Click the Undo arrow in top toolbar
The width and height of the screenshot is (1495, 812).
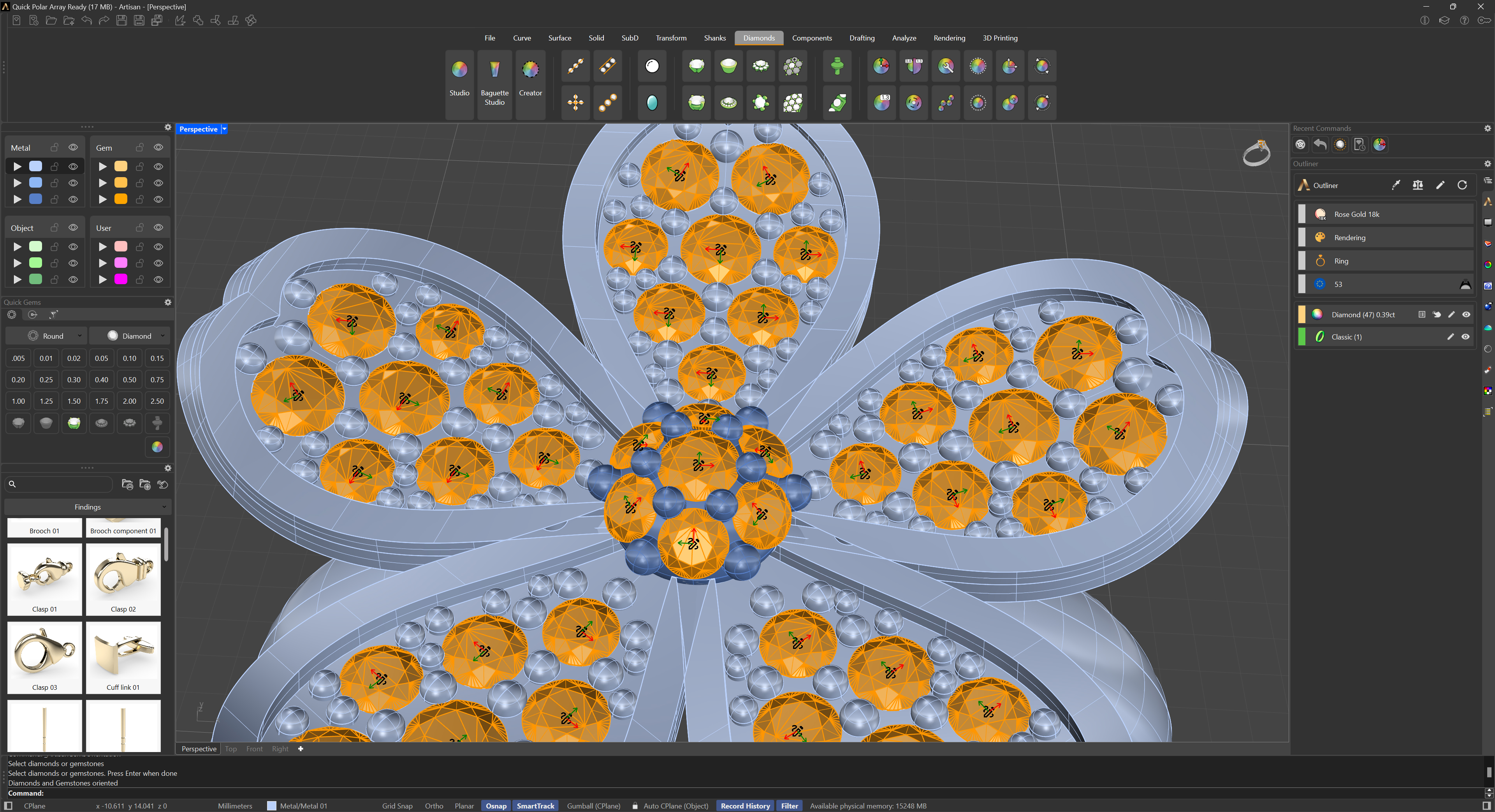pos(86,21)
